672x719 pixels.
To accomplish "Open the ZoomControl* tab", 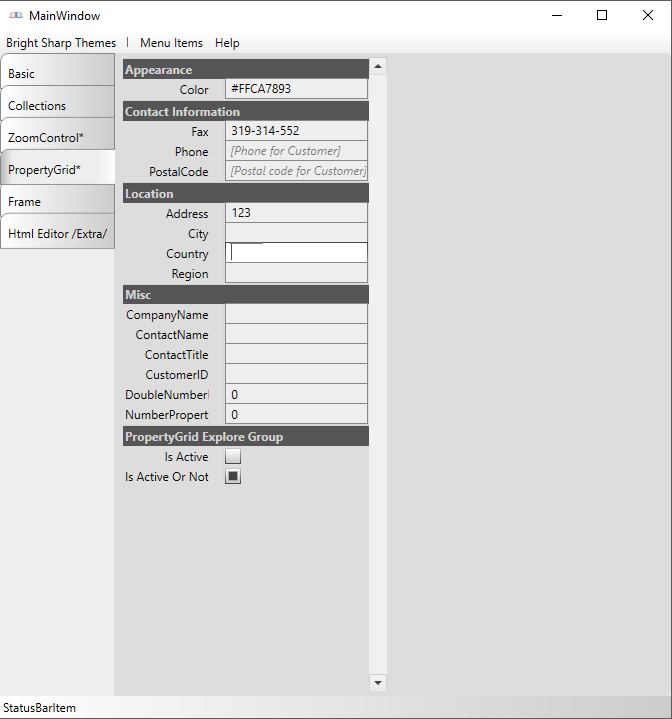I will click(x=57, y=138).
